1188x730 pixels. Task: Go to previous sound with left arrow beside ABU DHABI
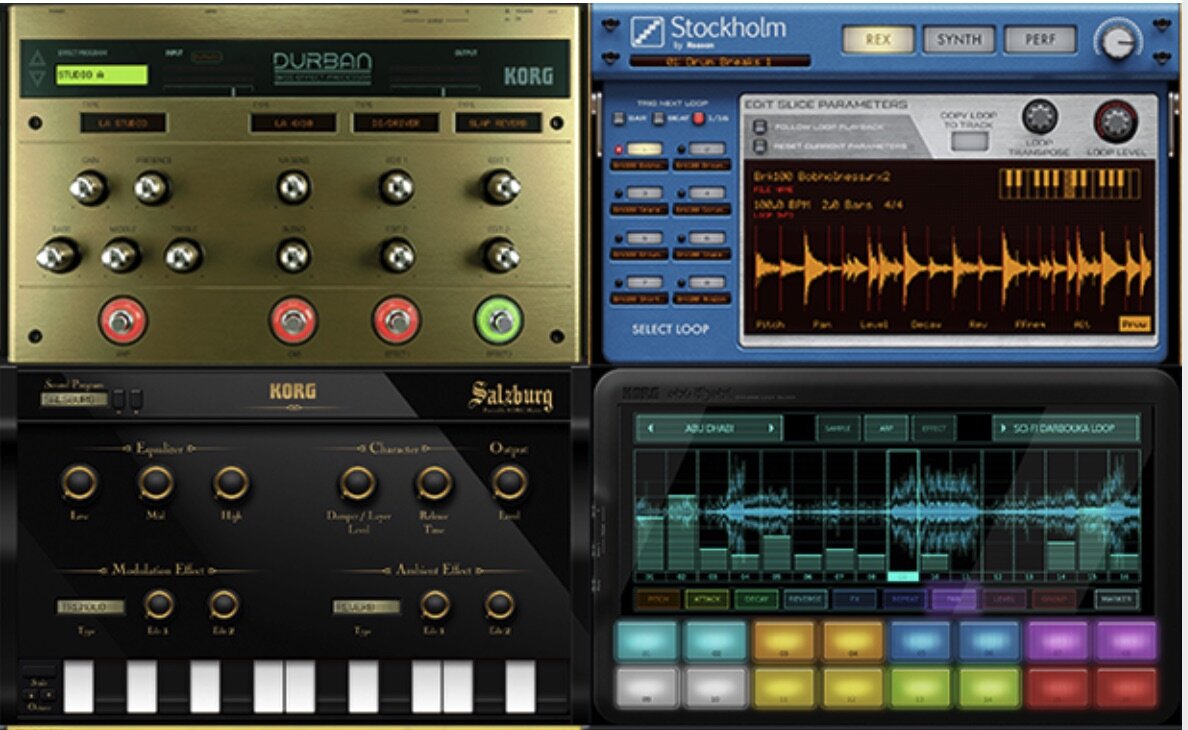coord(650,428)
